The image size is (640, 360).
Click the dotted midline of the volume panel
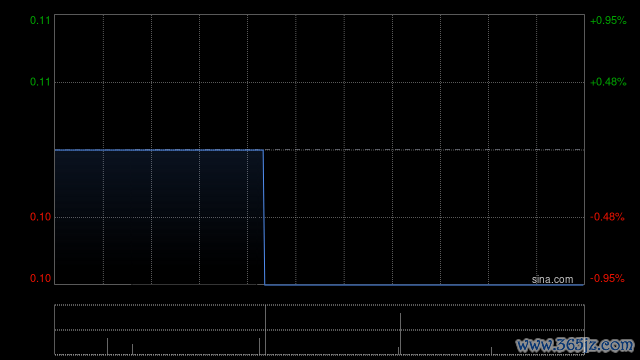[320, 330]
